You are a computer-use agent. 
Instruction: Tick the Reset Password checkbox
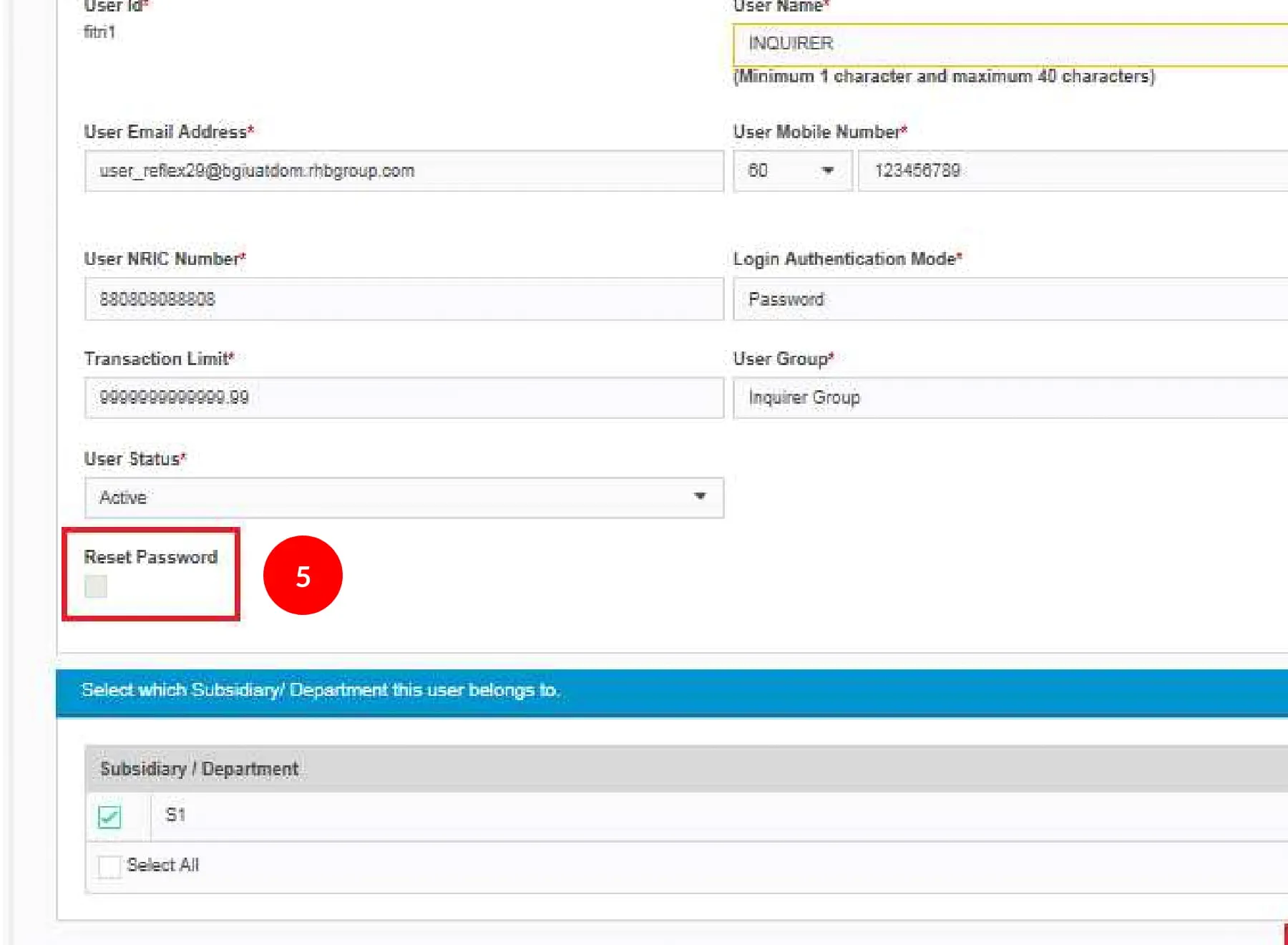point(96,586)
